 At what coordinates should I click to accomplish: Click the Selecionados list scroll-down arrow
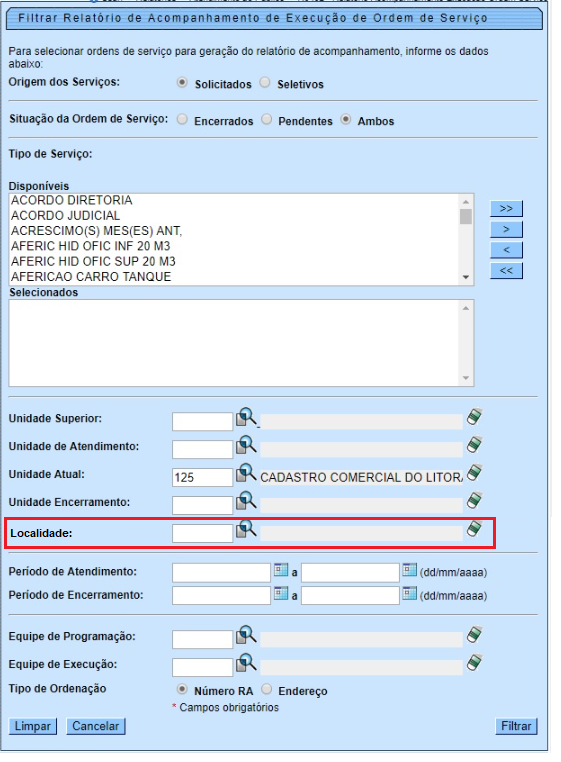tap(466, 378)
